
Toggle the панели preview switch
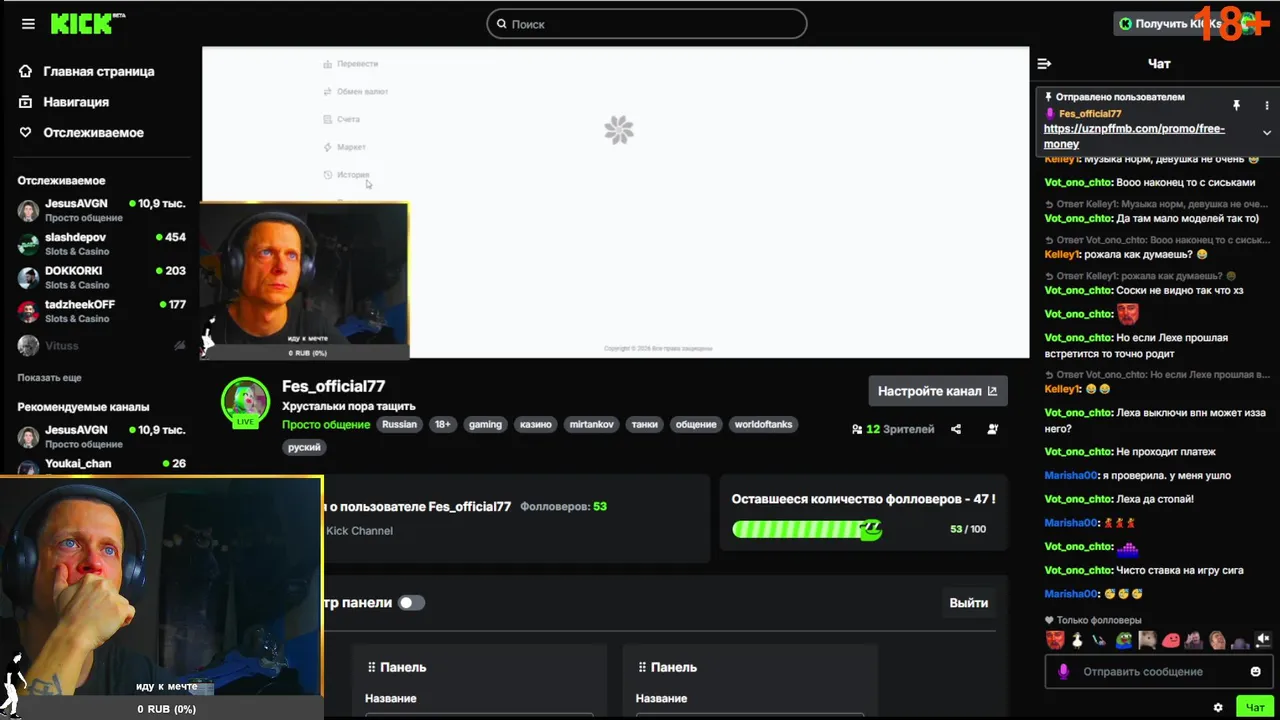411,602
